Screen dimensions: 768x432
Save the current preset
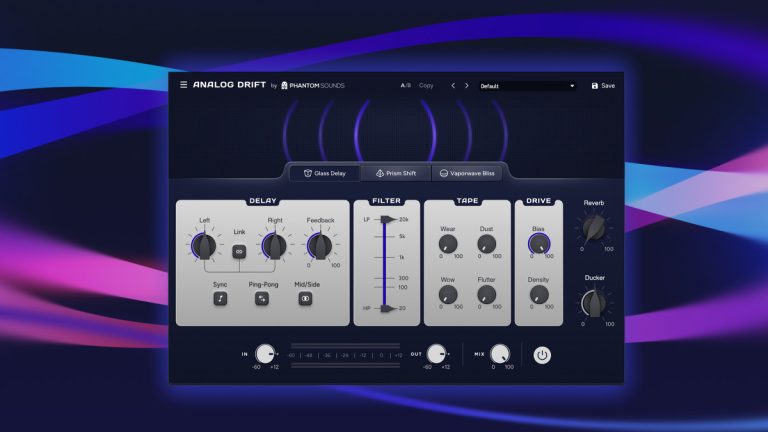(x=603, y=85)
